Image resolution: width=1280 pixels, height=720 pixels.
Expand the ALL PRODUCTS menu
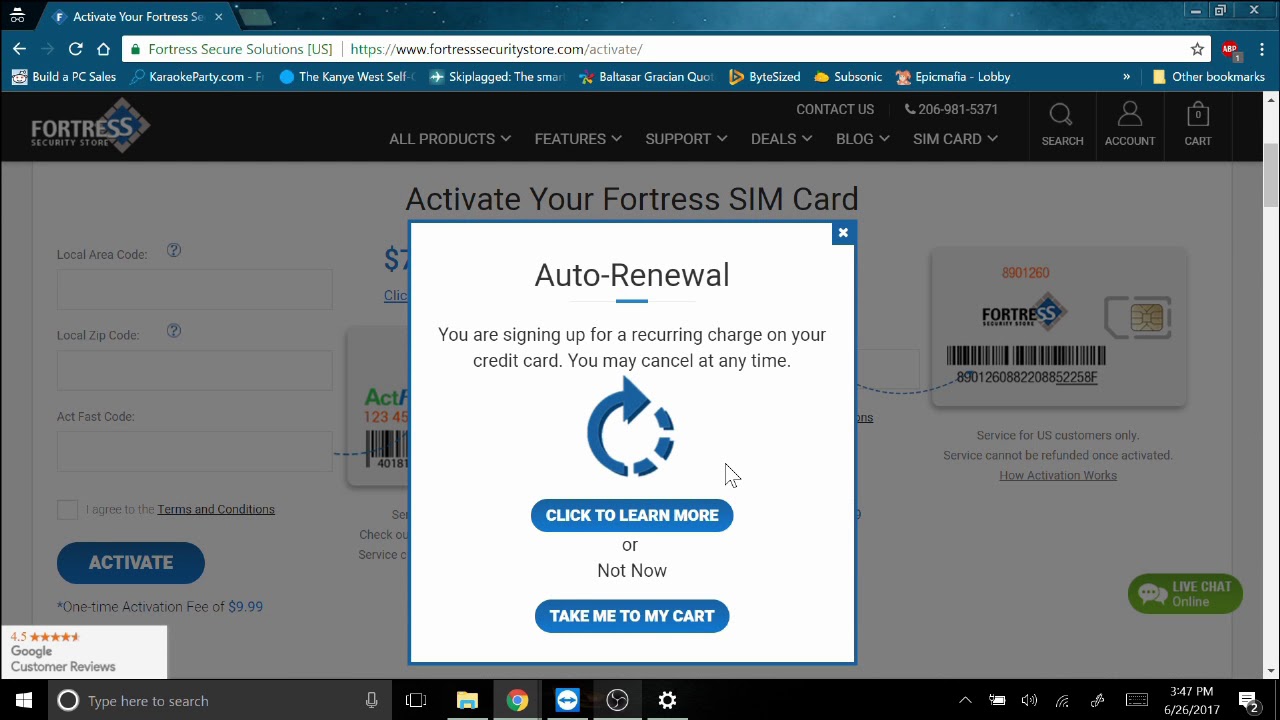pos(450,139)
